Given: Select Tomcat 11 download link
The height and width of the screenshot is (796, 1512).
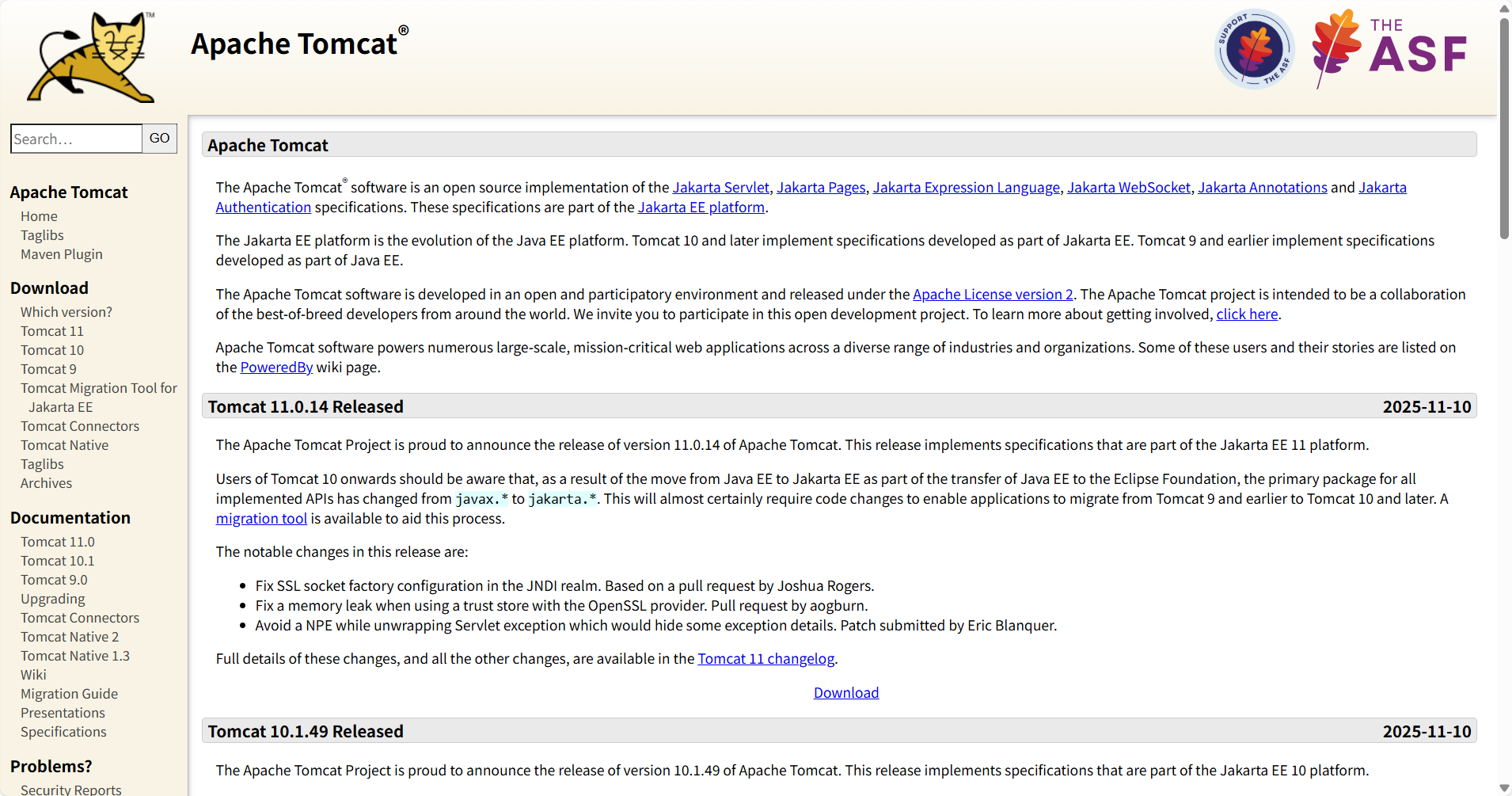Looking at the screenshot, I should [52, 331].
